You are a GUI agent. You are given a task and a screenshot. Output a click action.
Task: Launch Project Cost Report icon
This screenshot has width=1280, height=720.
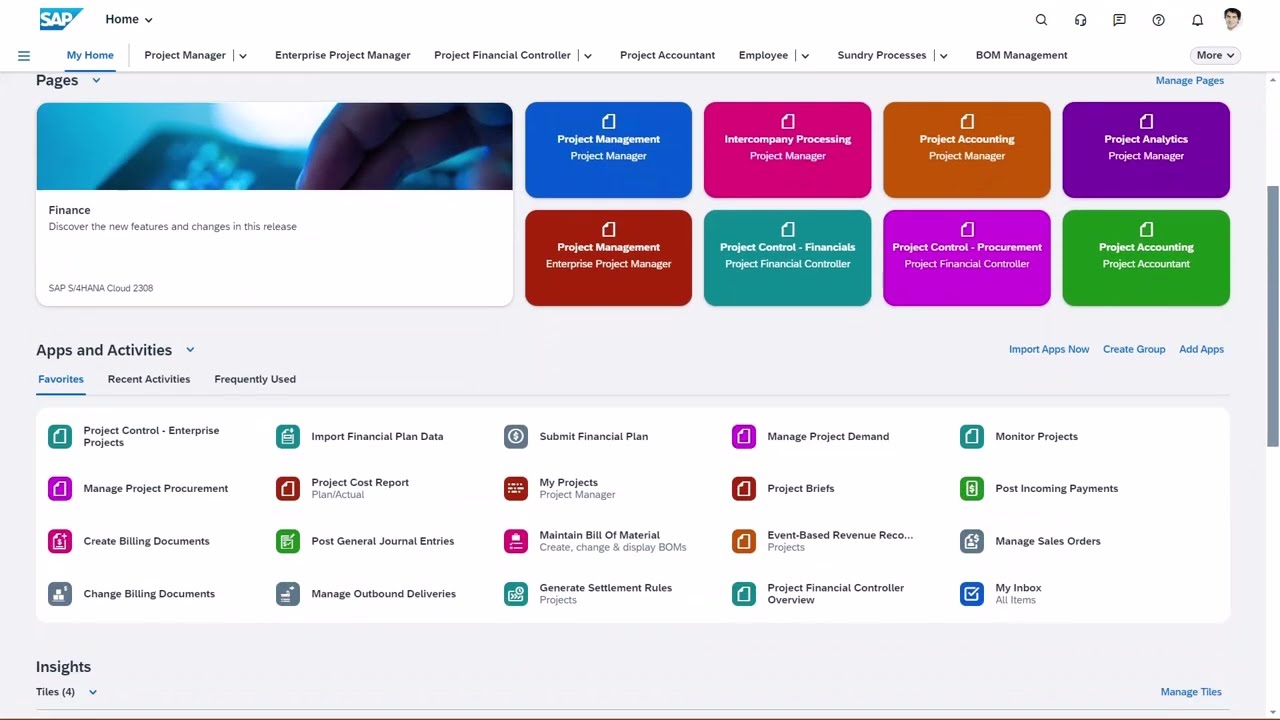(x=288, y=488)
